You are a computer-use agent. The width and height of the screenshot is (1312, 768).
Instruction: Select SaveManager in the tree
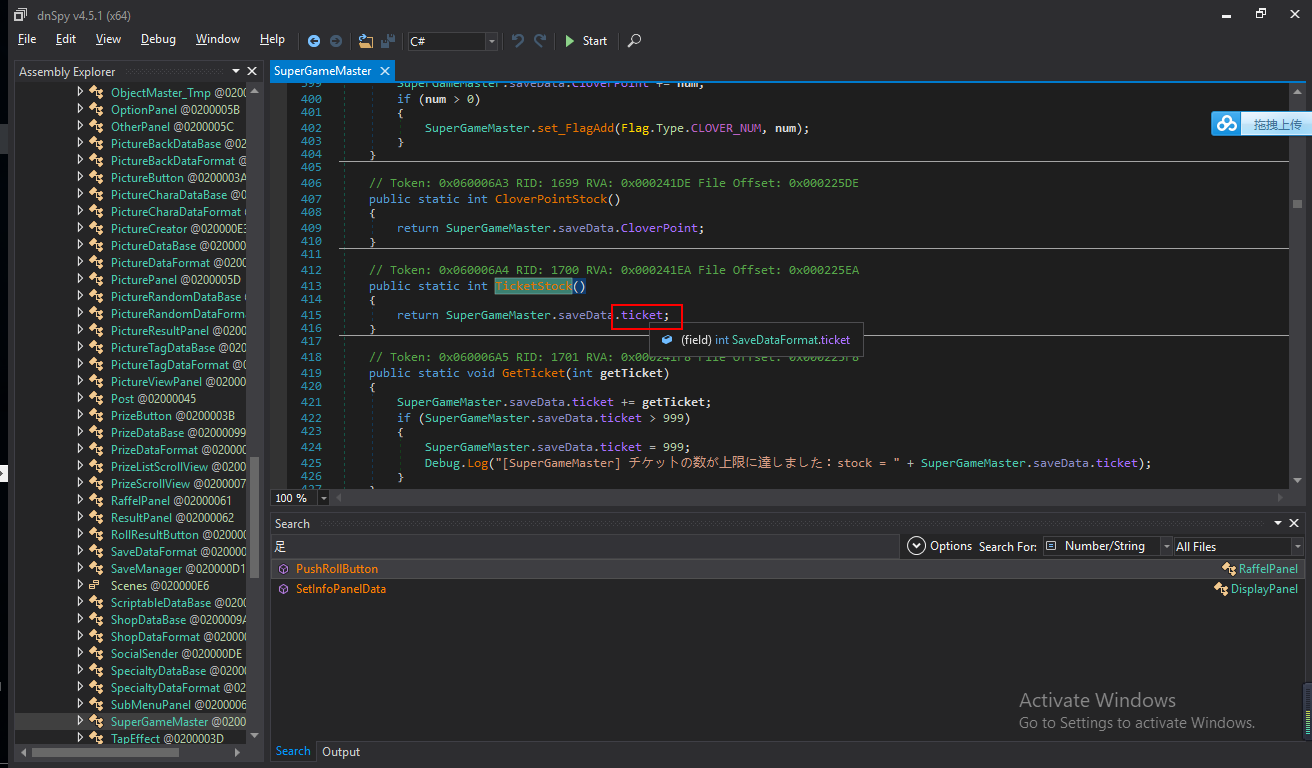pyautogui.click(x=178, y=568)
